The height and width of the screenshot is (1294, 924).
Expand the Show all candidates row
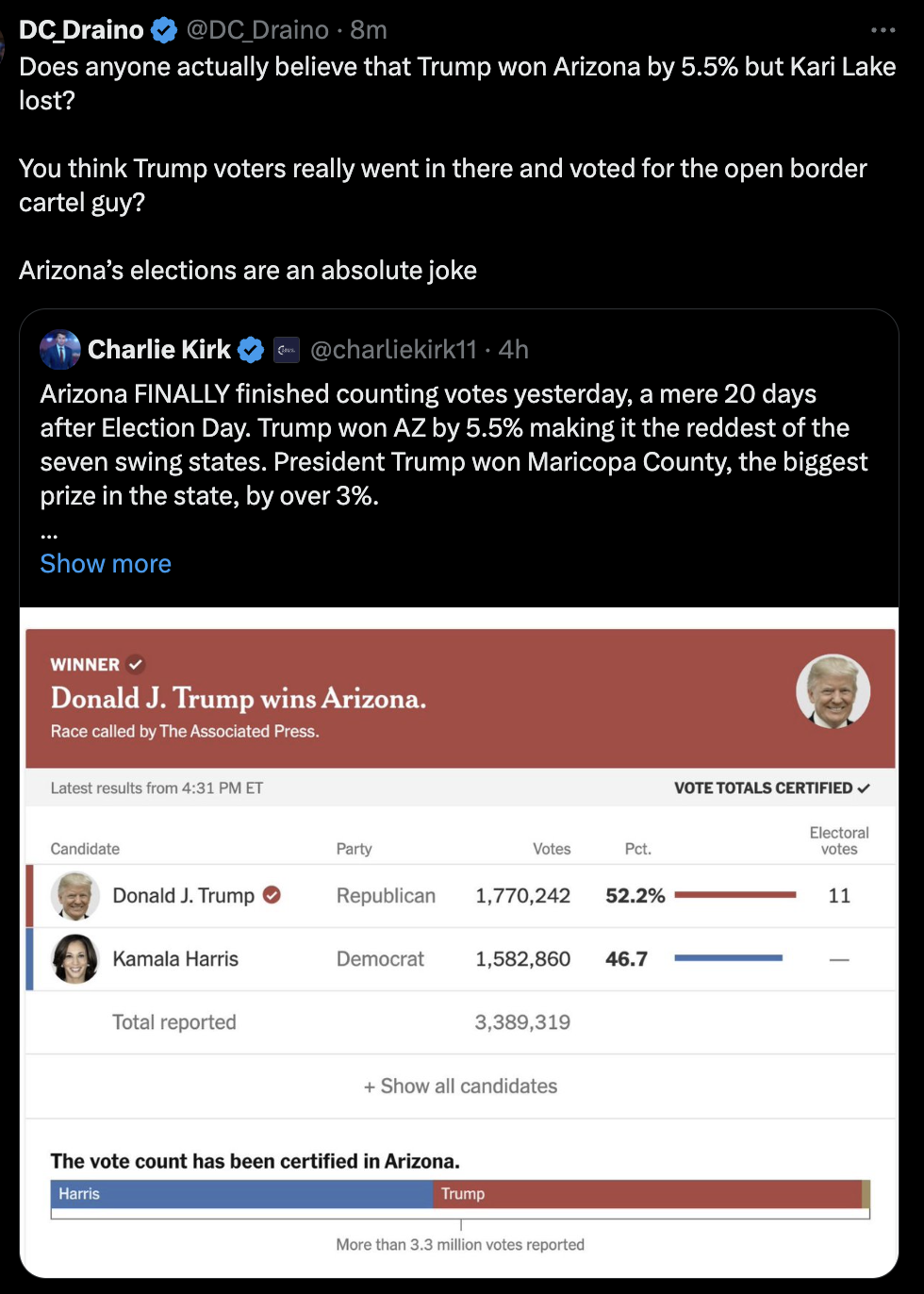[460, 1087]
